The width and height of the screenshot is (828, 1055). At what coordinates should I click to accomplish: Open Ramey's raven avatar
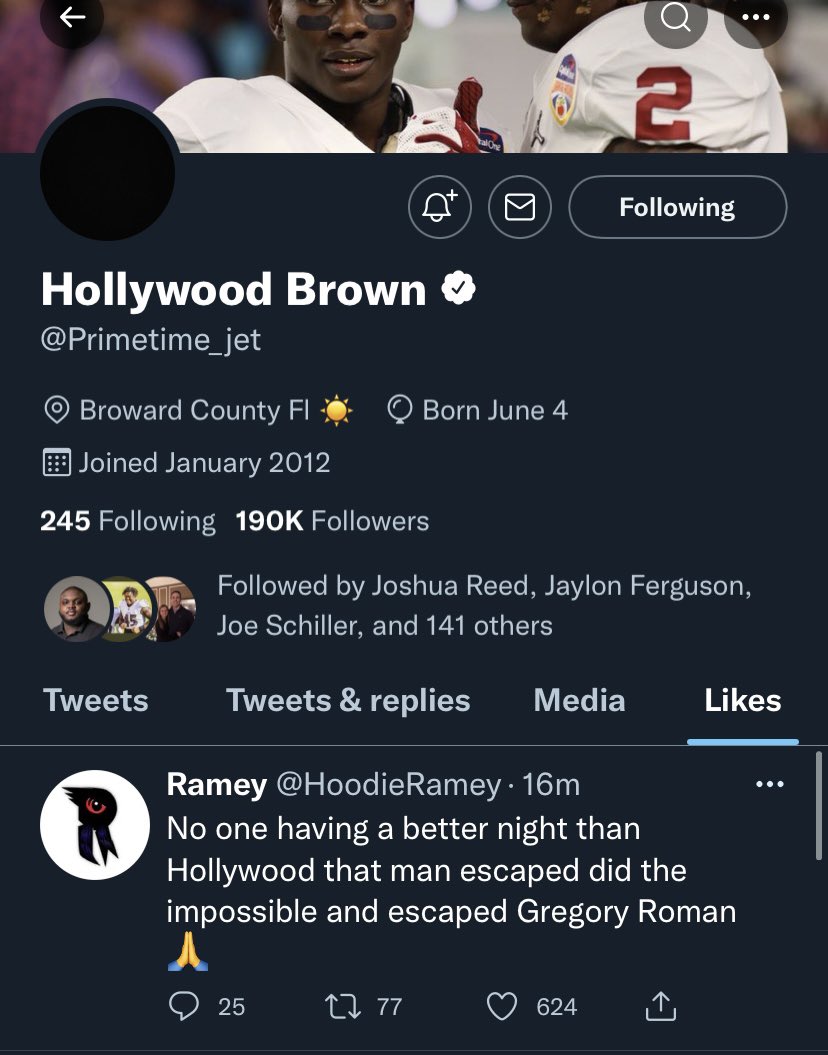95,825
